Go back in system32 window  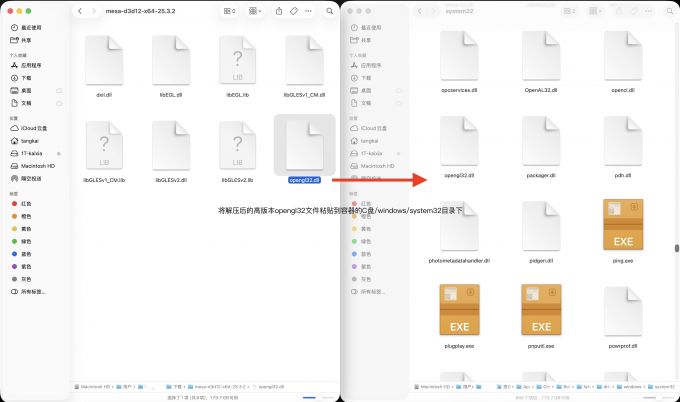pyautogui.click(x=420, y=11)
